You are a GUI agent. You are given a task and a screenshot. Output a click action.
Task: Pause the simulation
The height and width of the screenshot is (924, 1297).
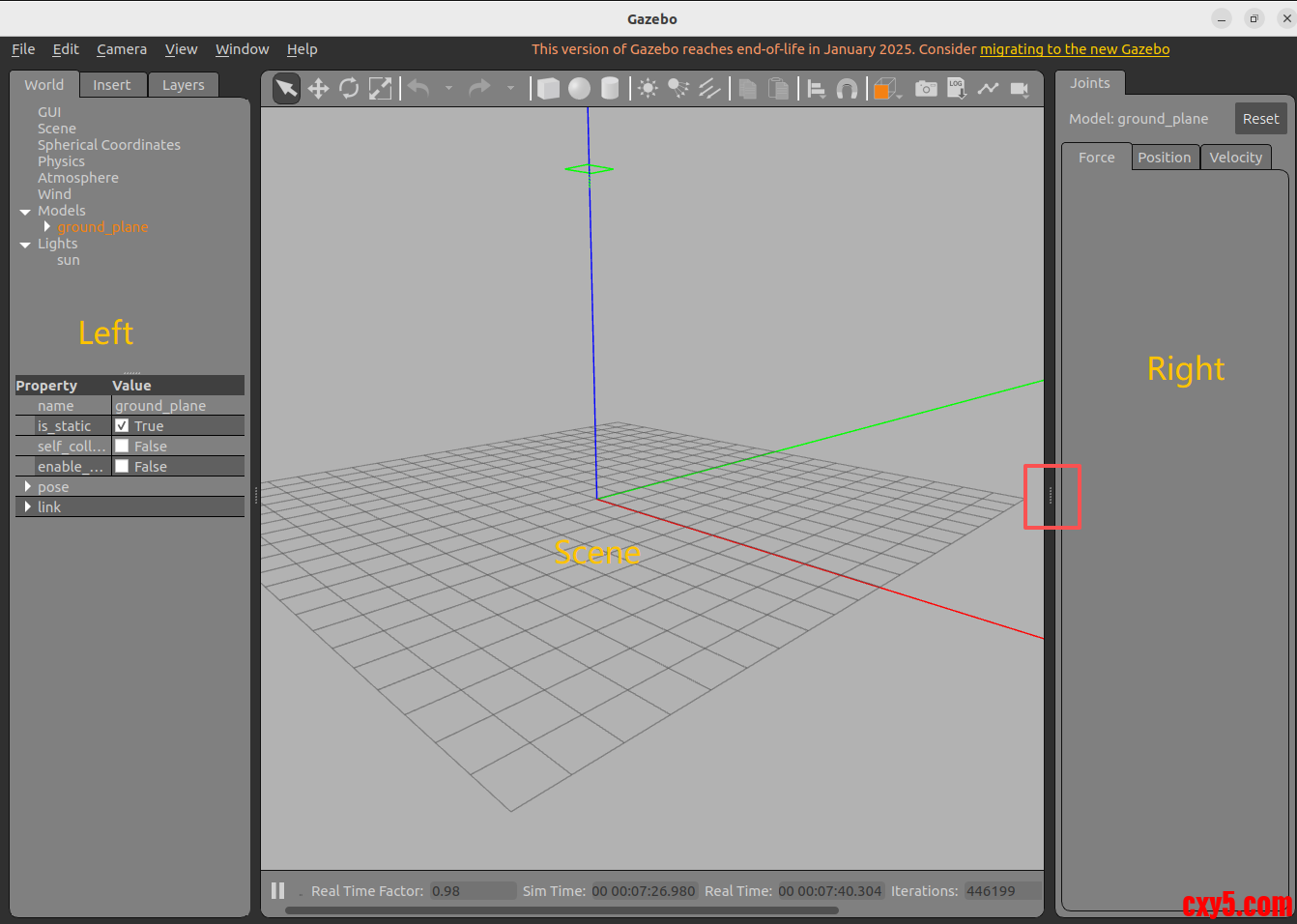(278, 891)
